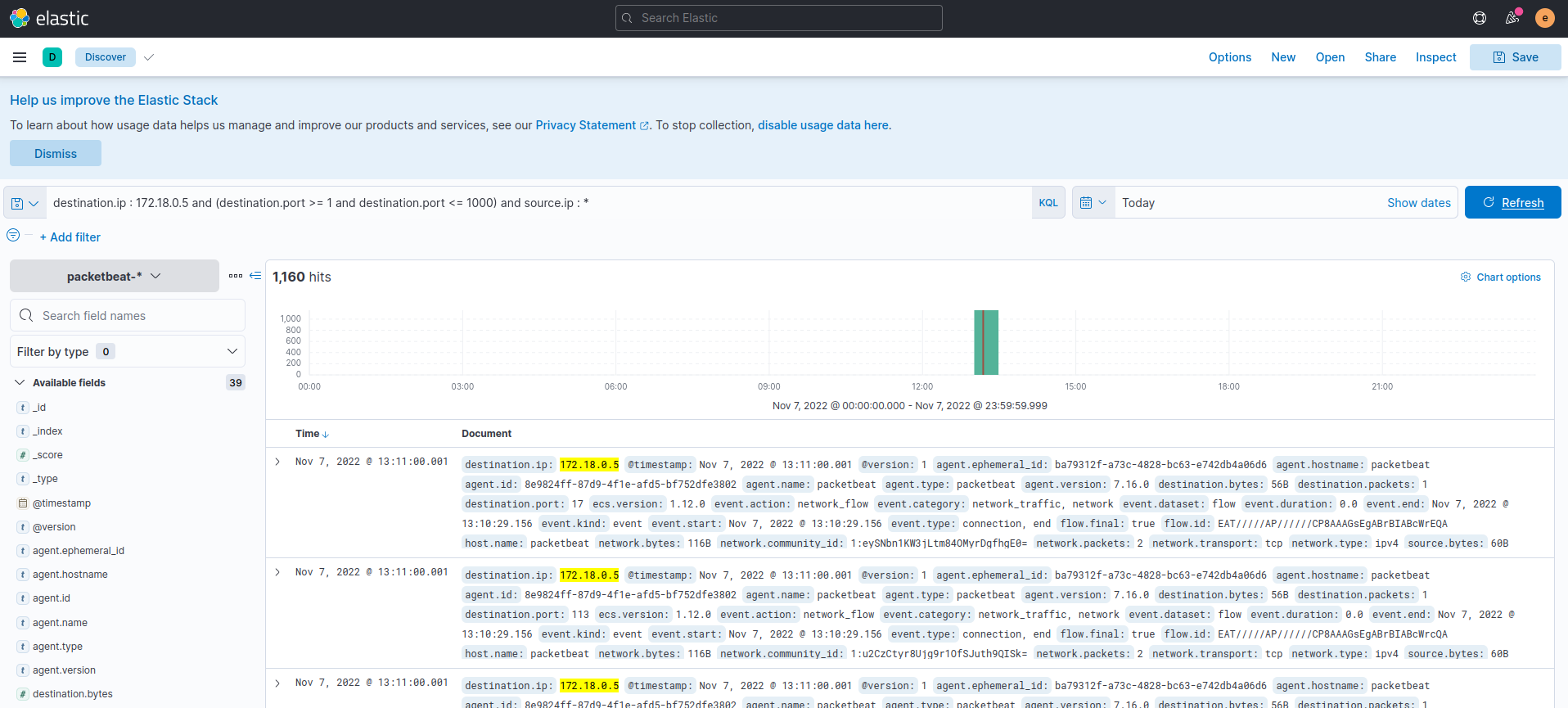Open the calendar quick date menu
Viewport: 1568px width, 708px height.
[1093, 203]
